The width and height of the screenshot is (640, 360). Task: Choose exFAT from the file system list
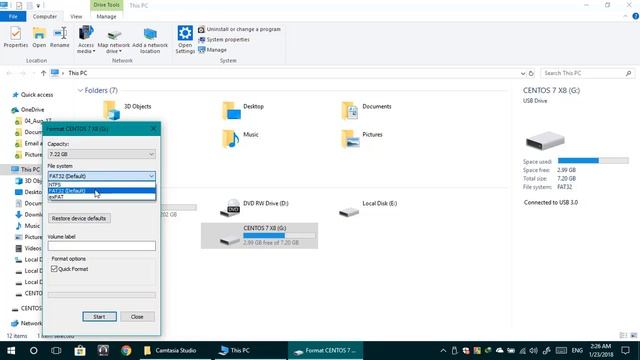(x=101, y=197)
